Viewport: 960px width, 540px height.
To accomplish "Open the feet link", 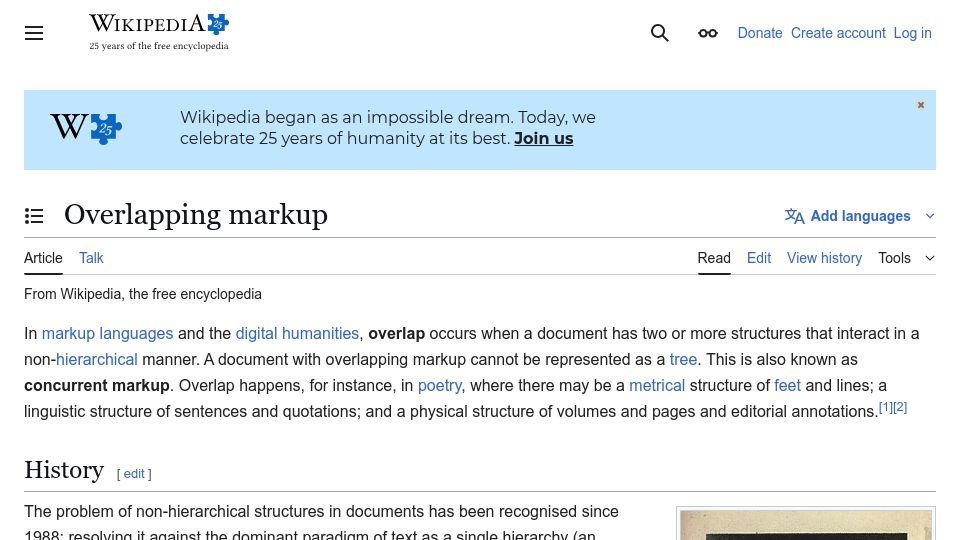I will pos(787,386).
